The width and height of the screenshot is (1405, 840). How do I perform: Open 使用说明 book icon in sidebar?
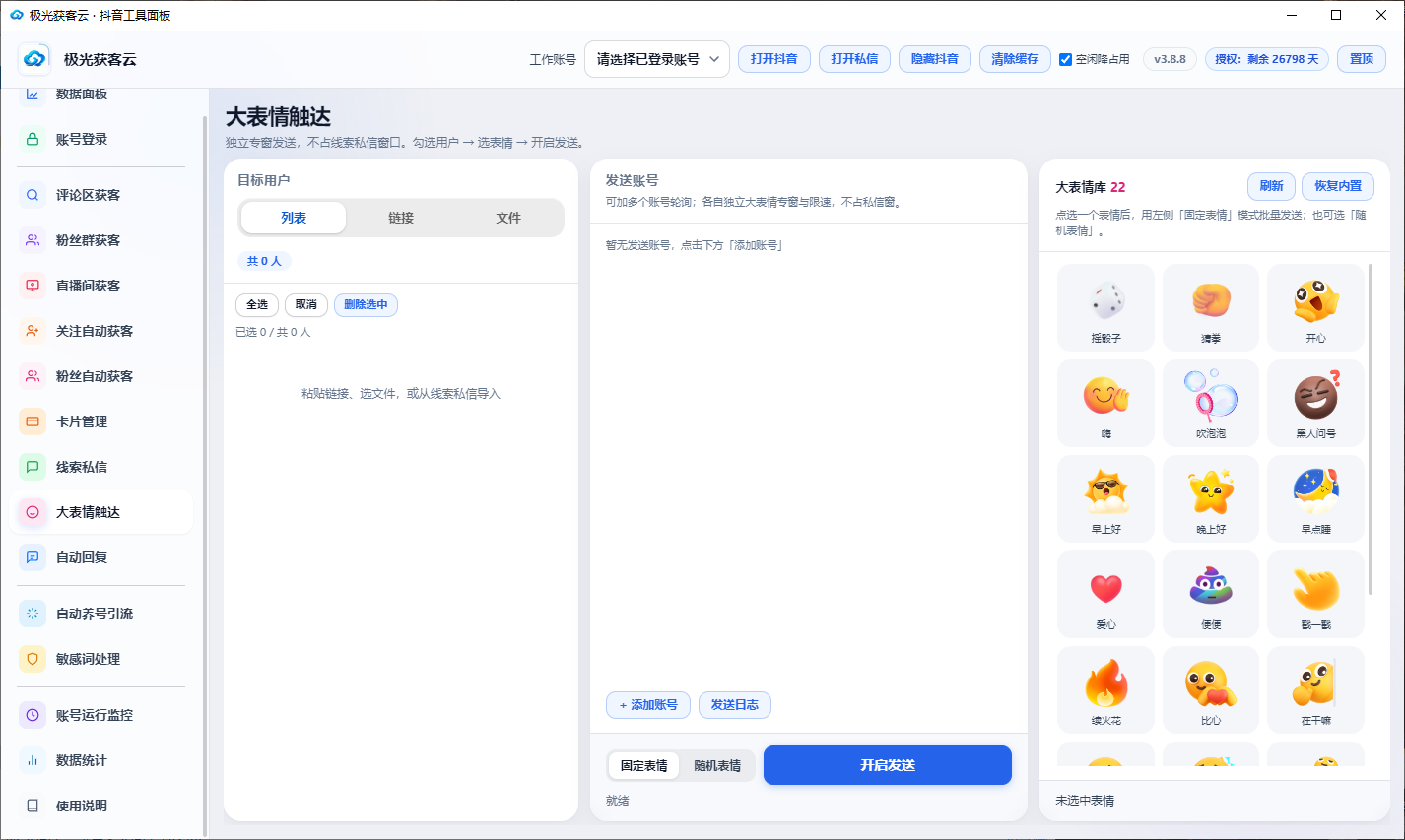[x=33, y=806]
